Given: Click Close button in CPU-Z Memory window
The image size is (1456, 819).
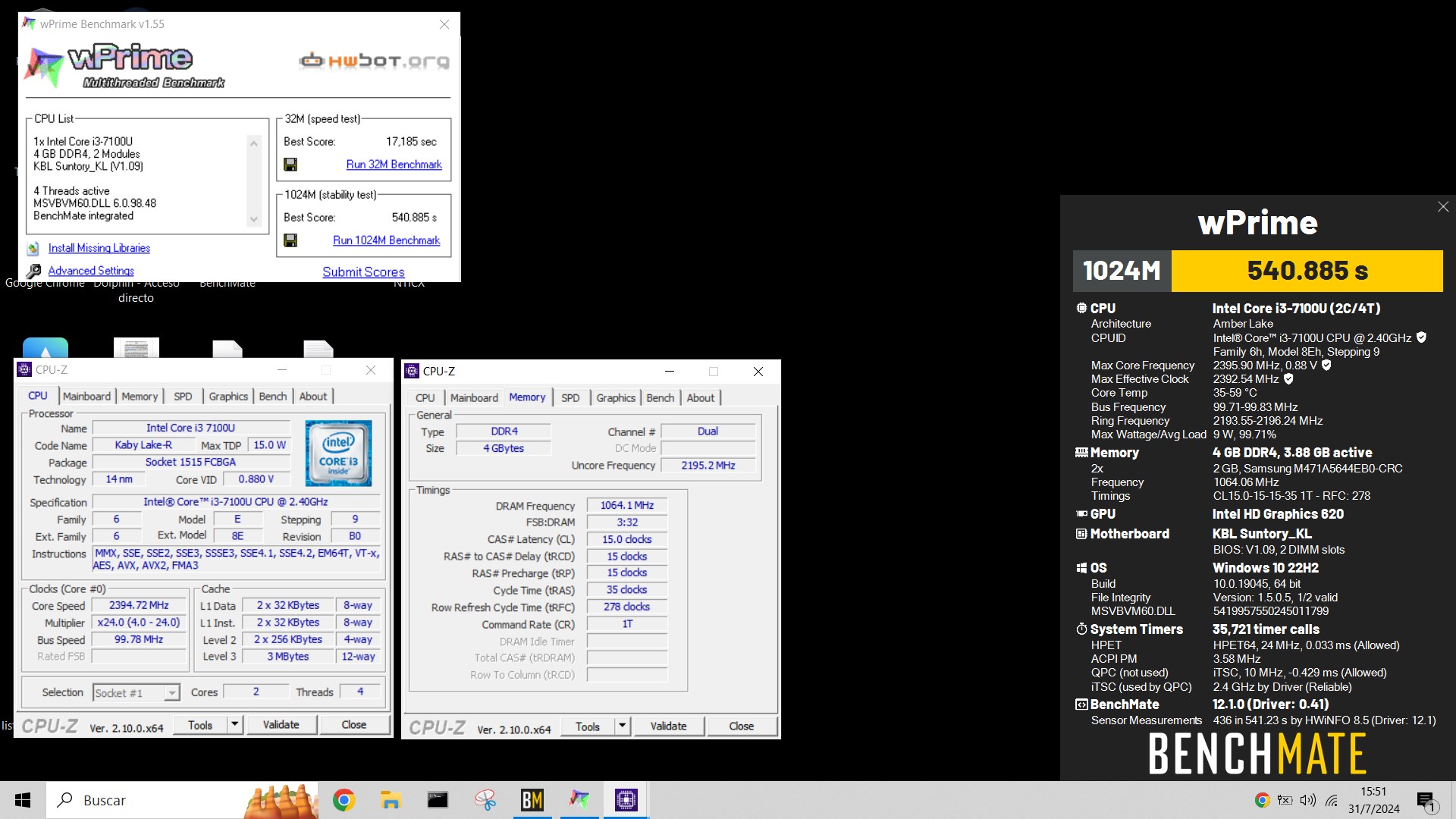Looking at the screenshot, I should click(x=742, y=726).
